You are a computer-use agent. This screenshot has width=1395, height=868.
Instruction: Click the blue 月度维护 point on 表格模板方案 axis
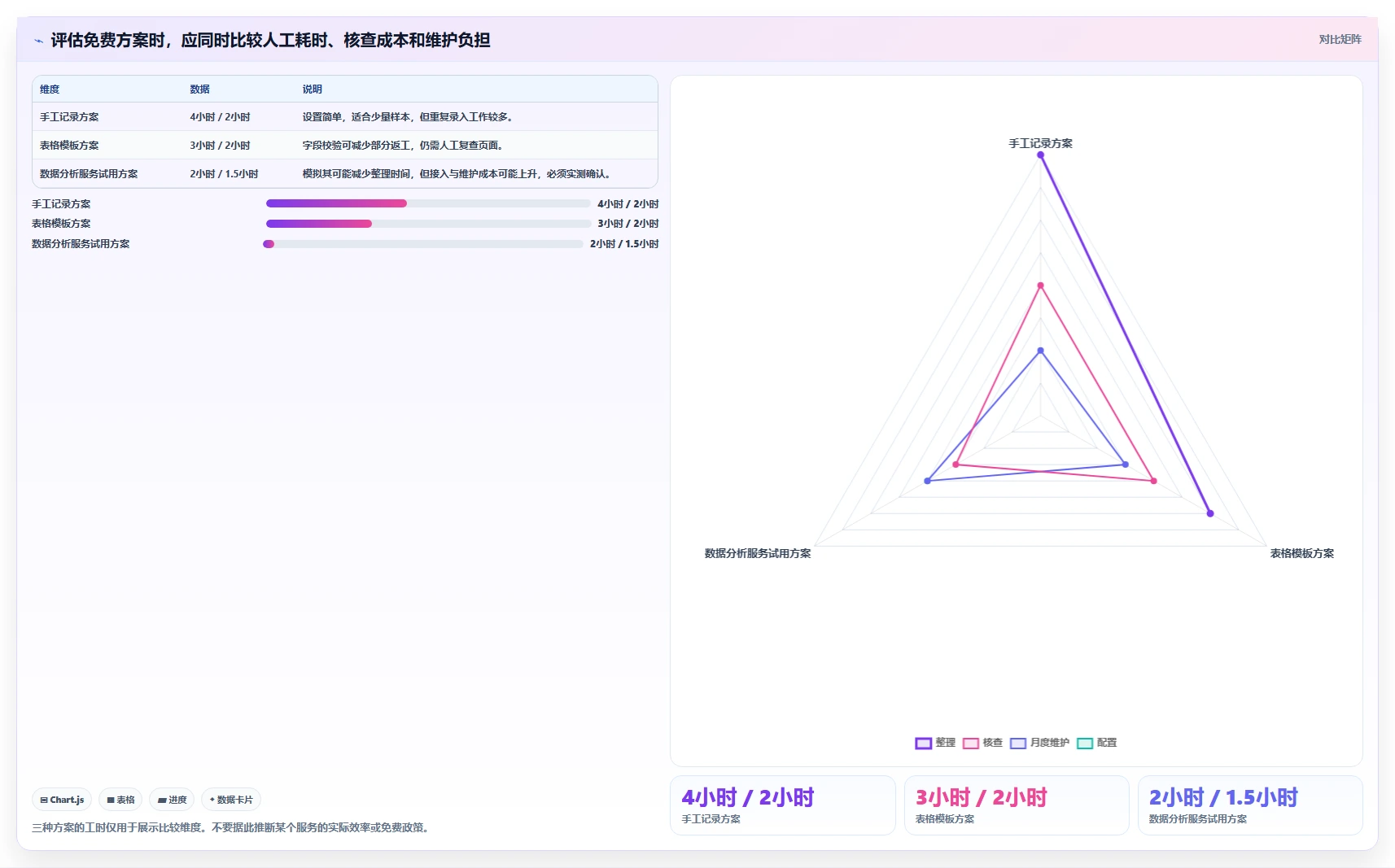pos(1126,465)
